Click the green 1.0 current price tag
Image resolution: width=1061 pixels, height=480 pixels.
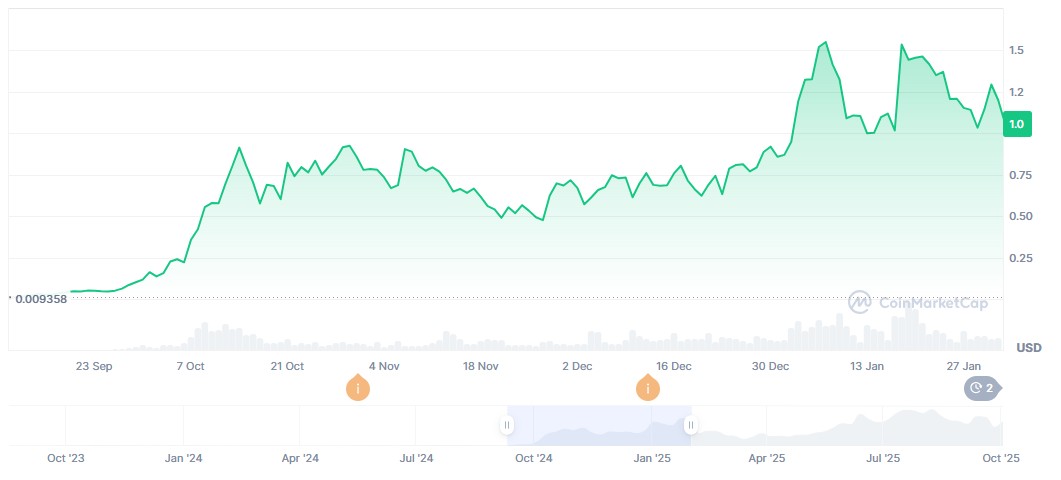click(x=1017, y=124)
